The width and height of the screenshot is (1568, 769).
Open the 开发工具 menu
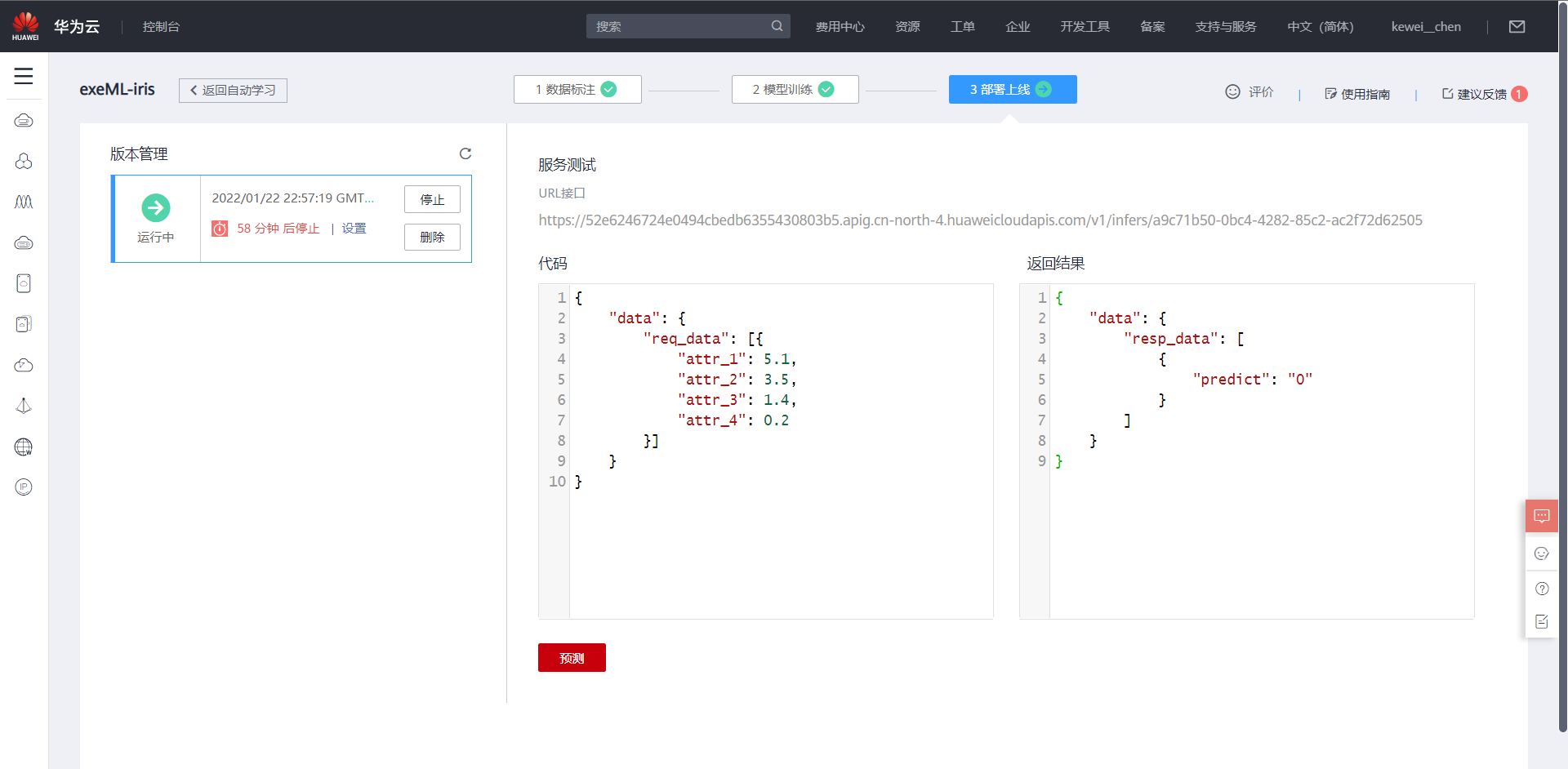[x=1085, y=27]
